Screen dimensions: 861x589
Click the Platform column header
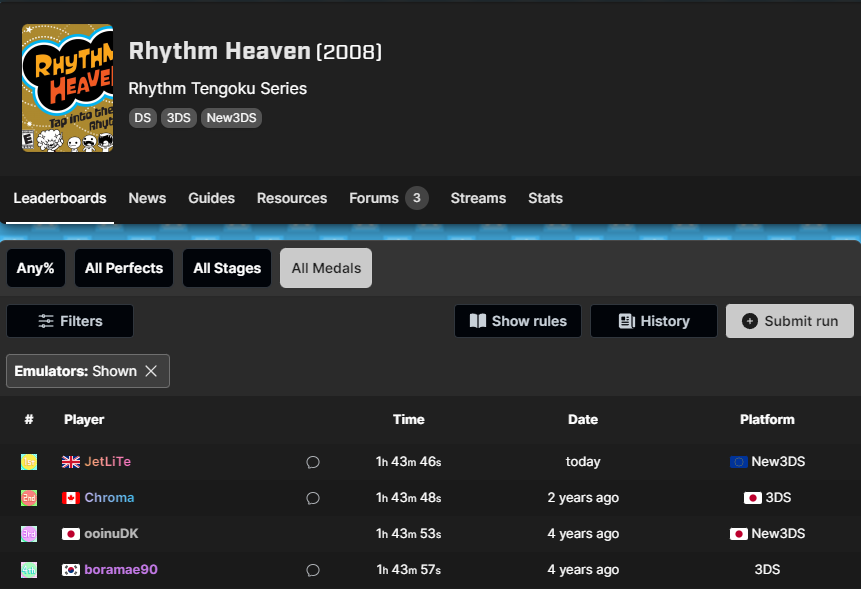point(767,419)
